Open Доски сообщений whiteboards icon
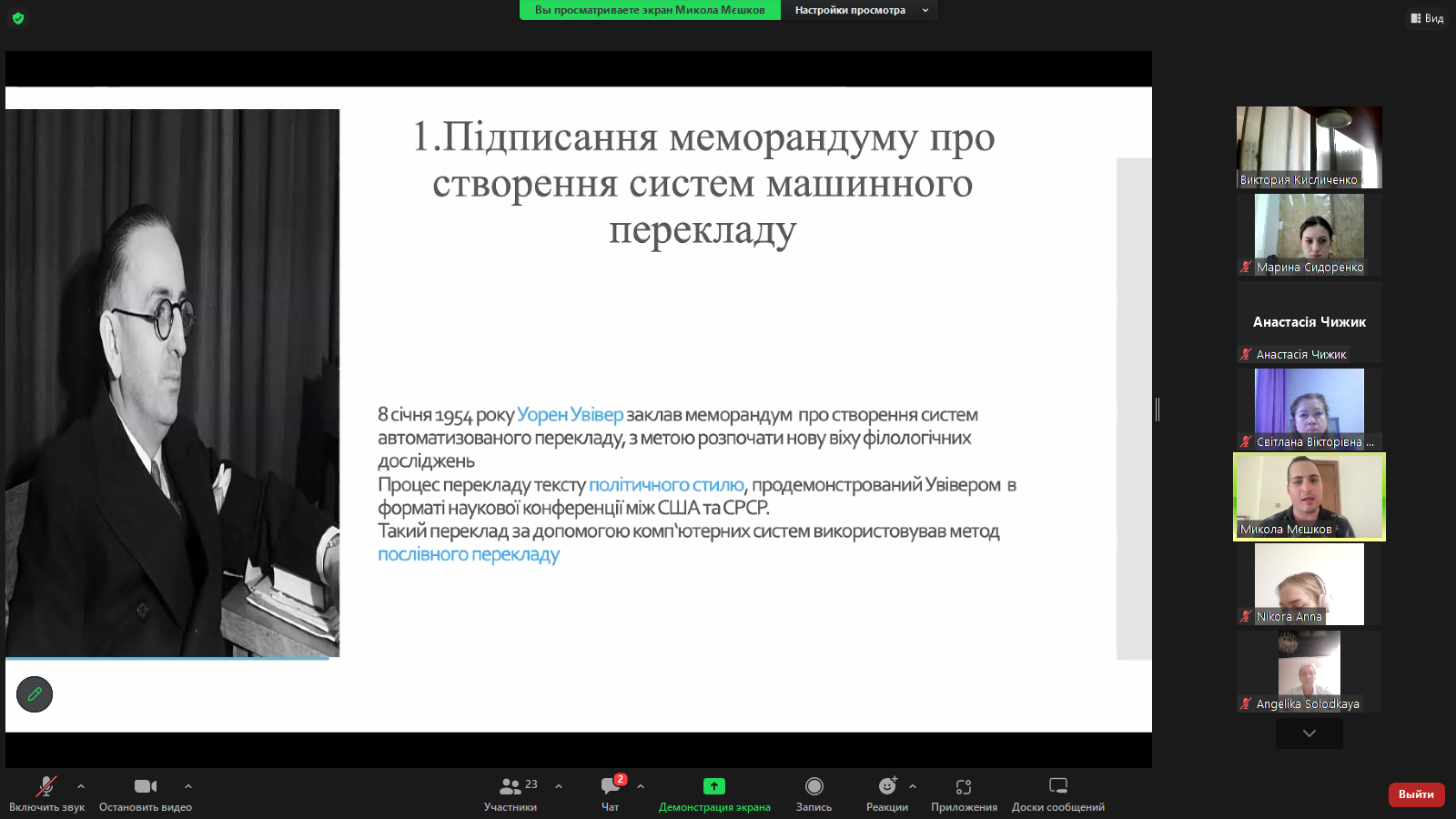 point(1057,786)
